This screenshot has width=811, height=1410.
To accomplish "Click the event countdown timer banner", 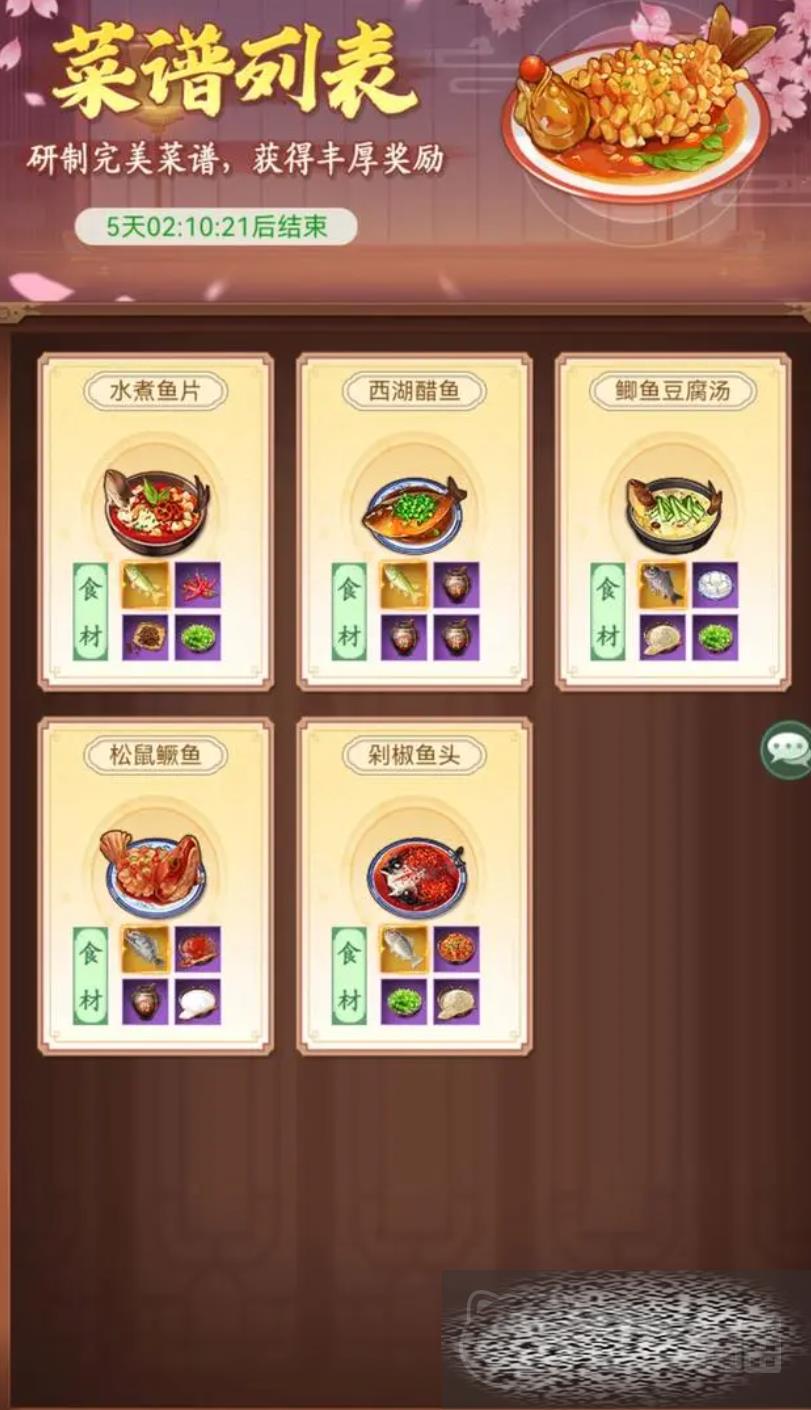I will pyautogui.click(x=216, y=226).
